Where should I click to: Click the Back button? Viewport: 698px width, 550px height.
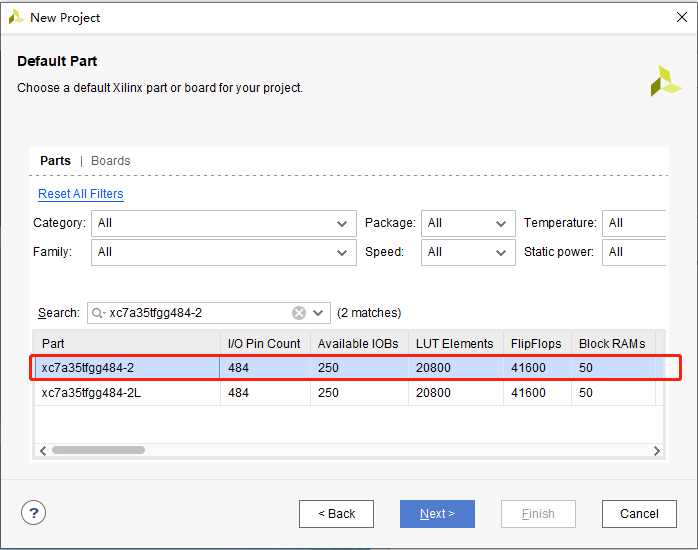click(337, 514)
